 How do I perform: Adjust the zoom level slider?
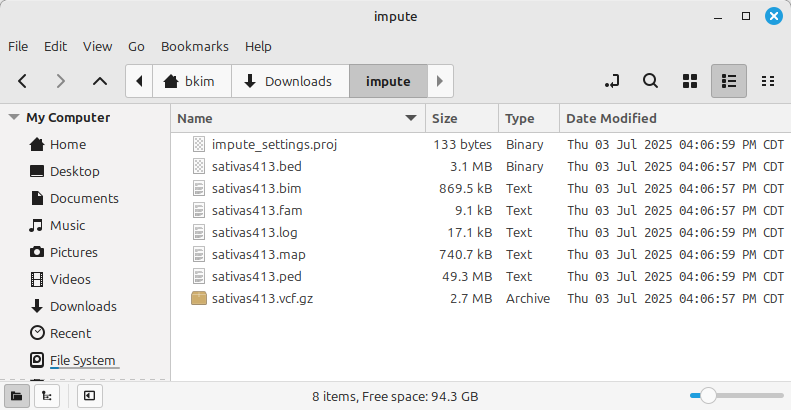708,396
